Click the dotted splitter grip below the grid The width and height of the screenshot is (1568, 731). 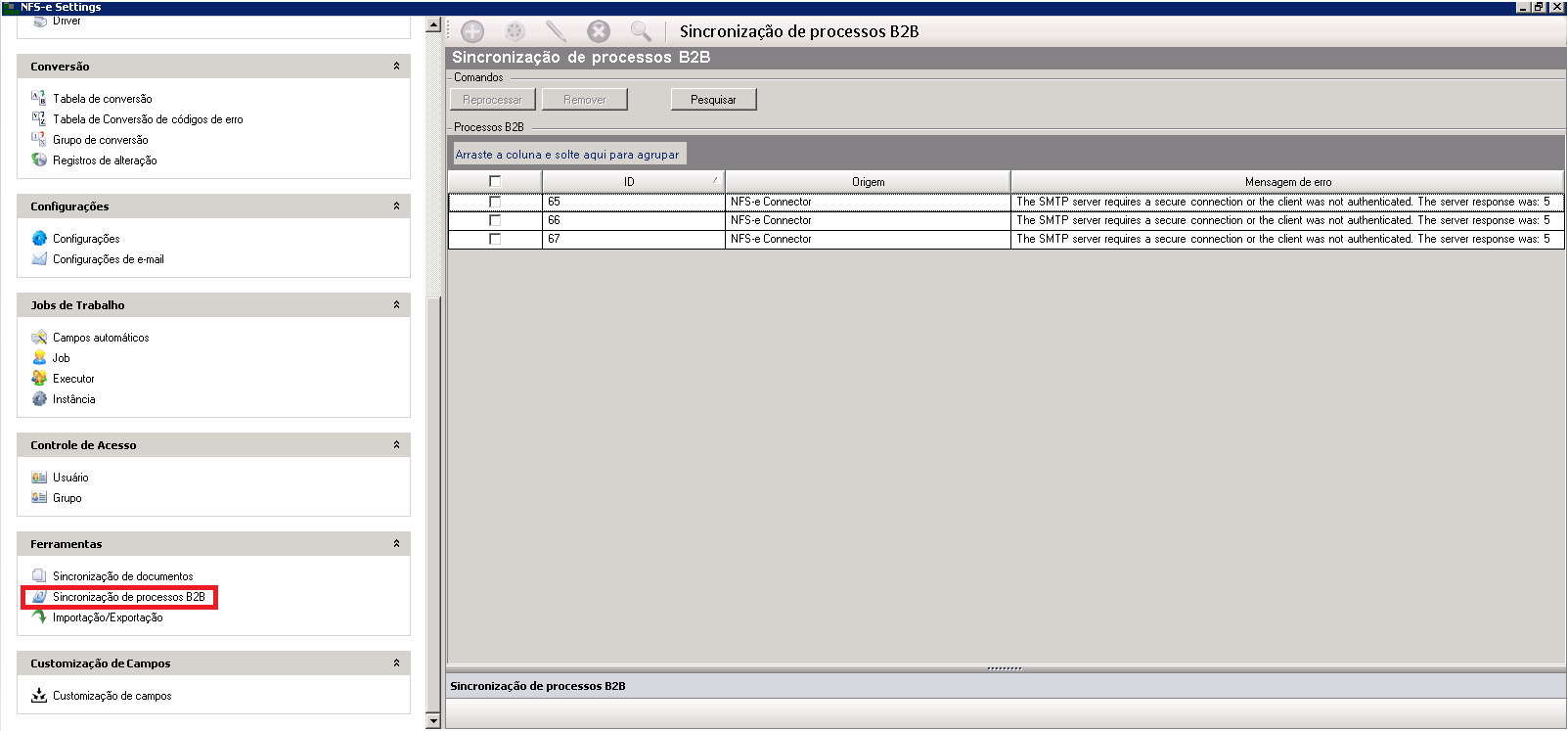pos(1005,668)
